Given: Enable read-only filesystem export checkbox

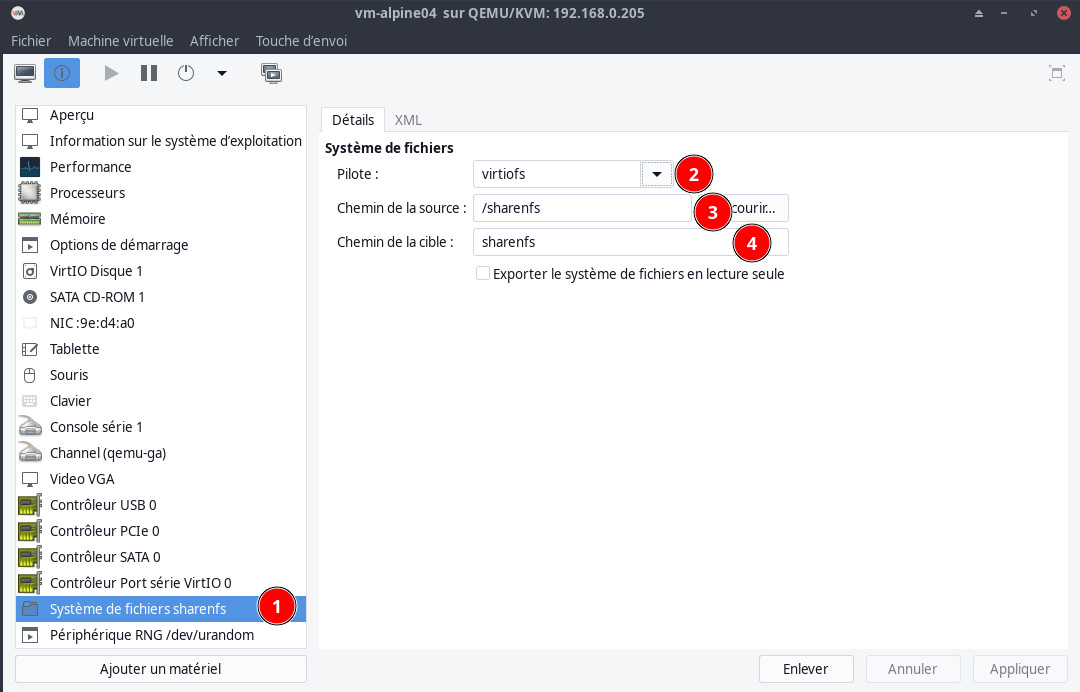Looking at the screenshot, I should click(x=483, y=273).
